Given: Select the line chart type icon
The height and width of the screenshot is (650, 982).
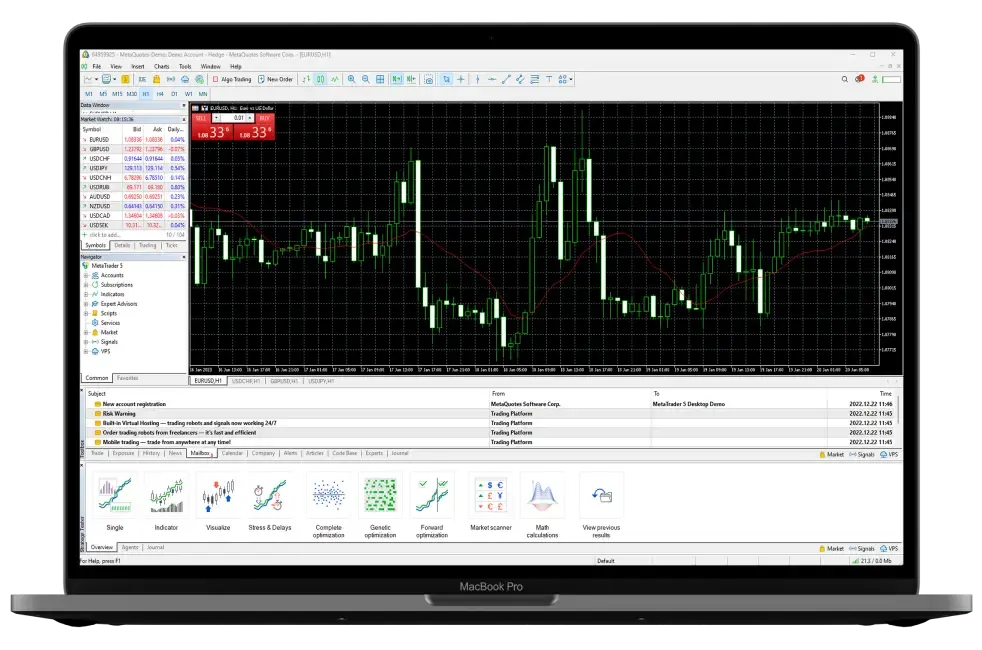Looking at the screenshot, I should click(x=336, y=80).
